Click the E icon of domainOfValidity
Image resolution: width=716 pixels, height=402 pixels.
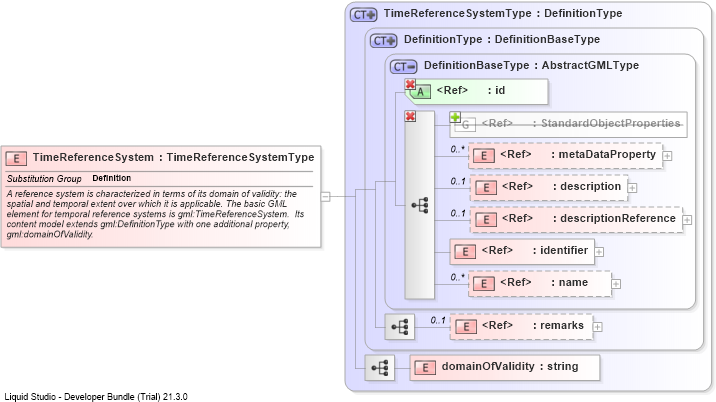click(425, 368)
